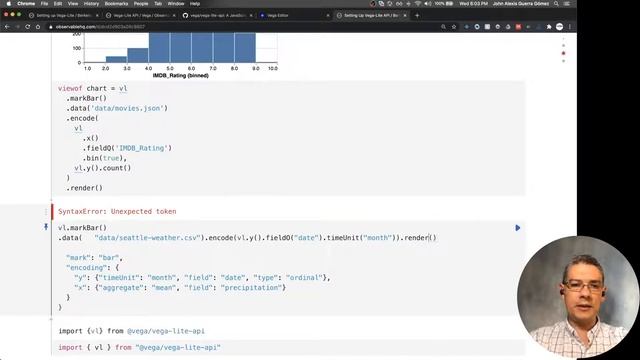The width and height of the screenshot is (640, 360).
Task: Click the red dot in the page minimap
Action: pyautogui.click(x=564, y=53)
